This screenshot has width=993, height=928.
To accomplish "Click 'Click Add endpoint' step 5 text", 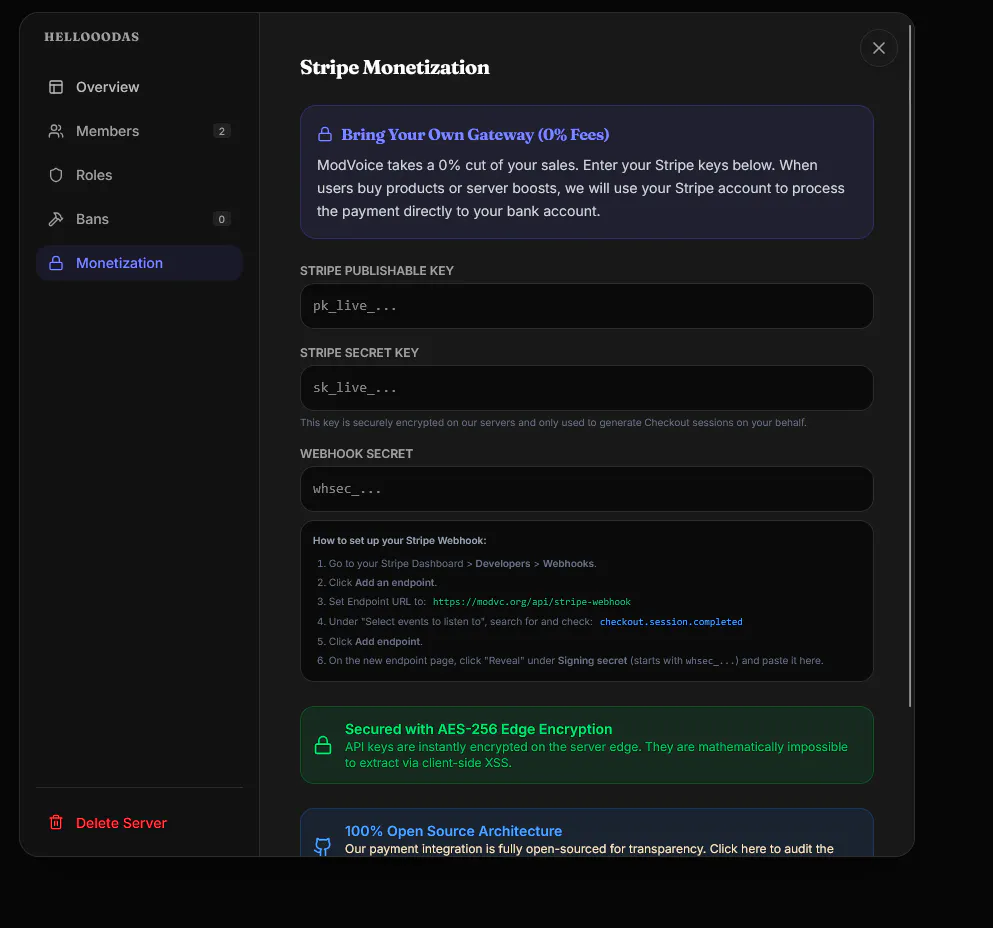I will pos(375,642).
